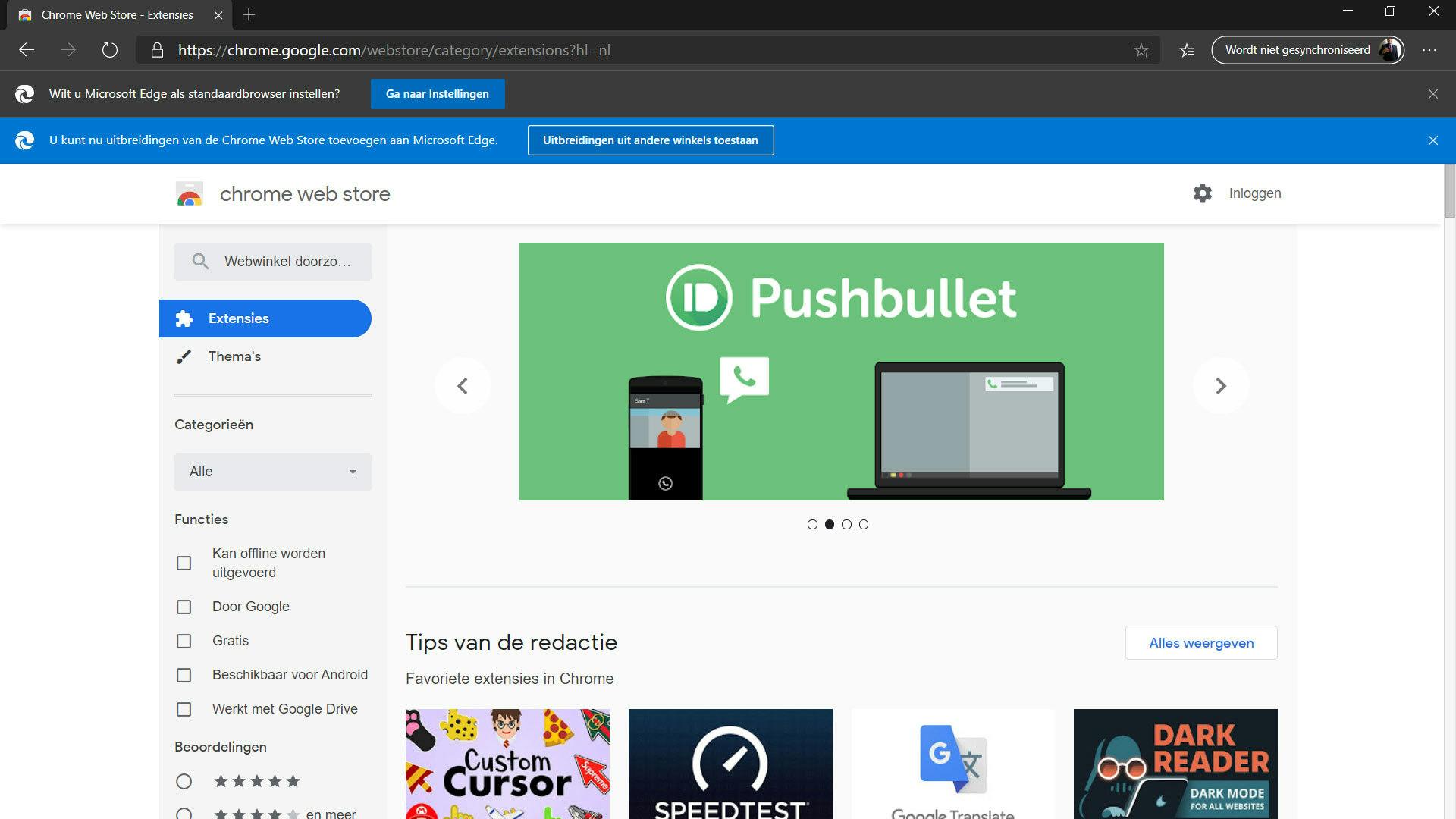Click the reload page icon
The image size is (1456, 819).
[x=111, y=49]
